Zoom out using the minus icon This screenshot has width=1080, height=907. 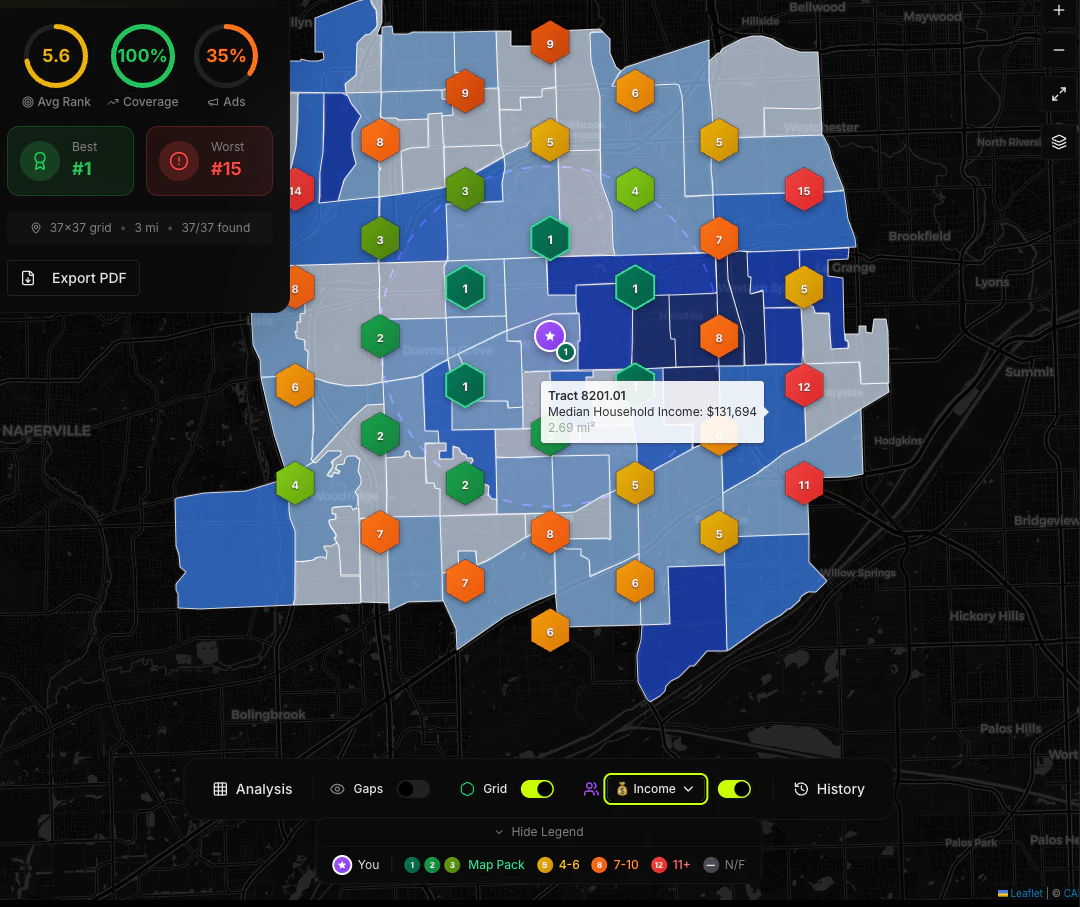[x=1059, y=50]
